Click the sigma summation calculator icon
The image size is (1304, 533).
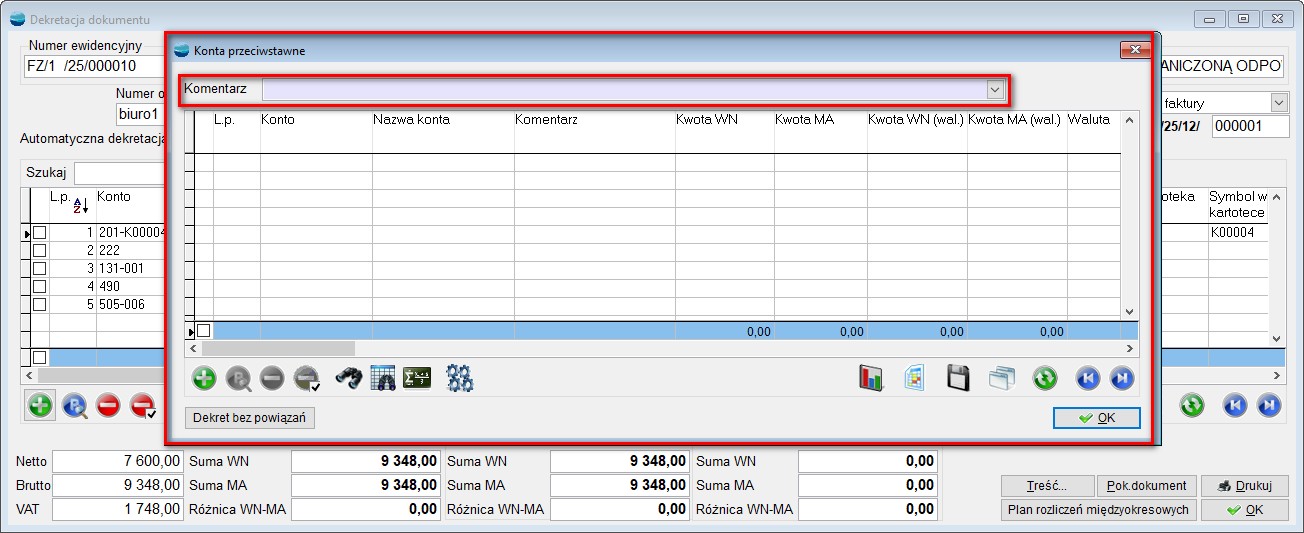tap(417, 378)
